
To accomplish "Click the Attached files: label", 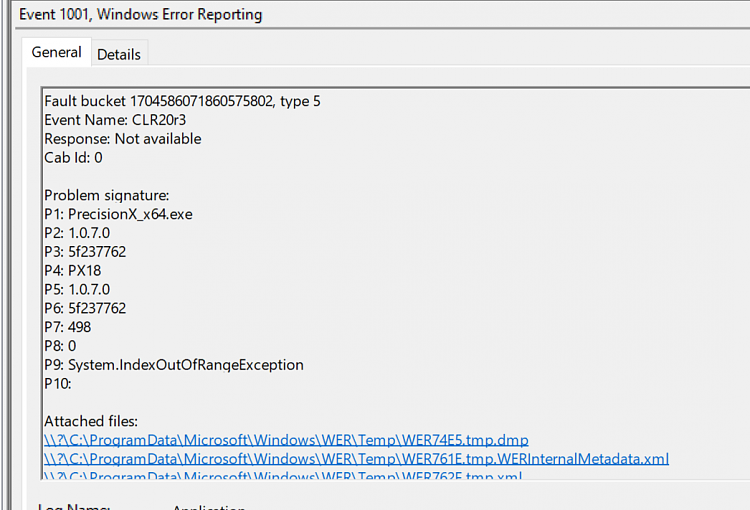I will 91,421.
